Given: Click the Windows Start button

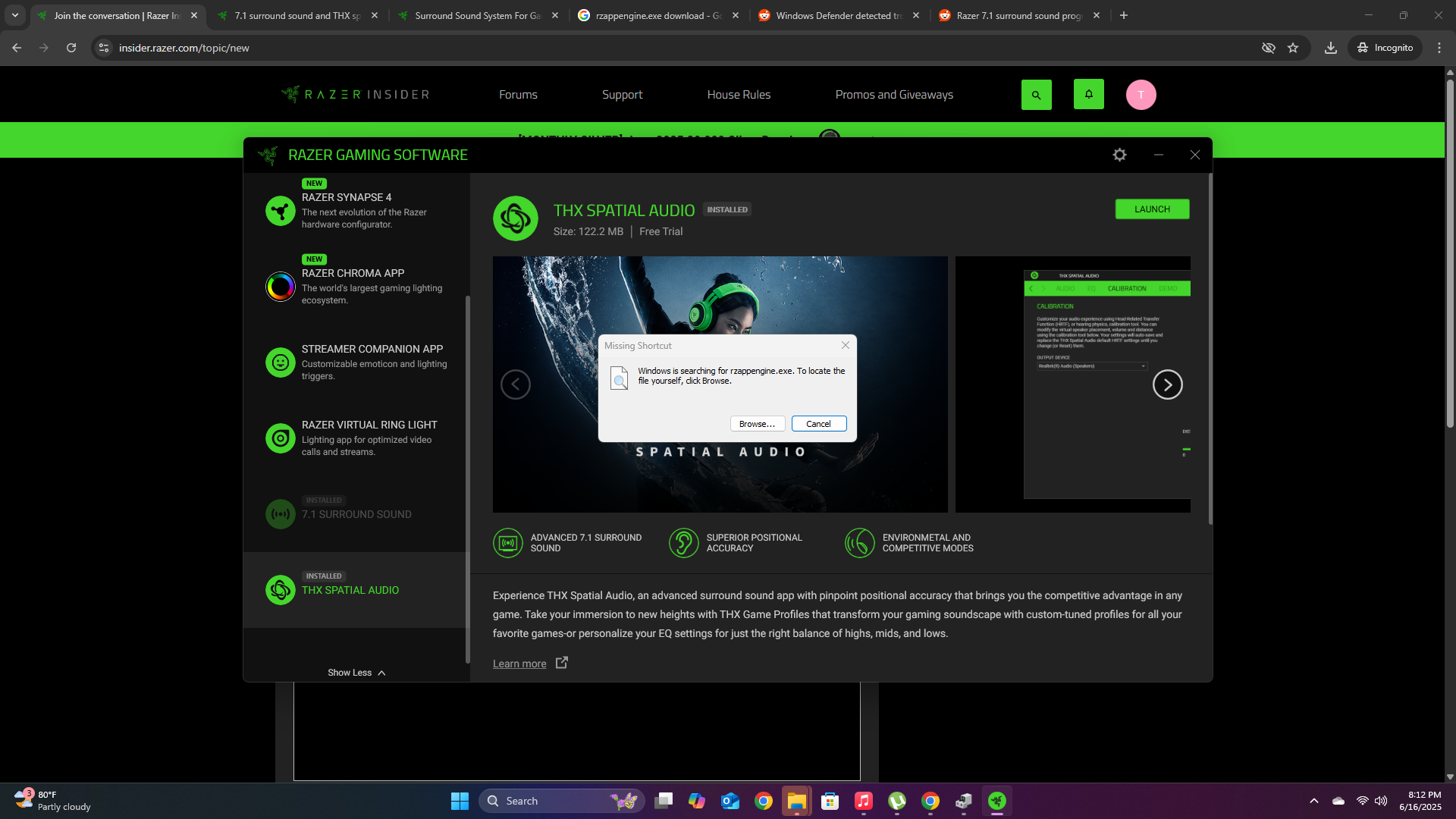Looking at the screenshot, I should (460, 801).
